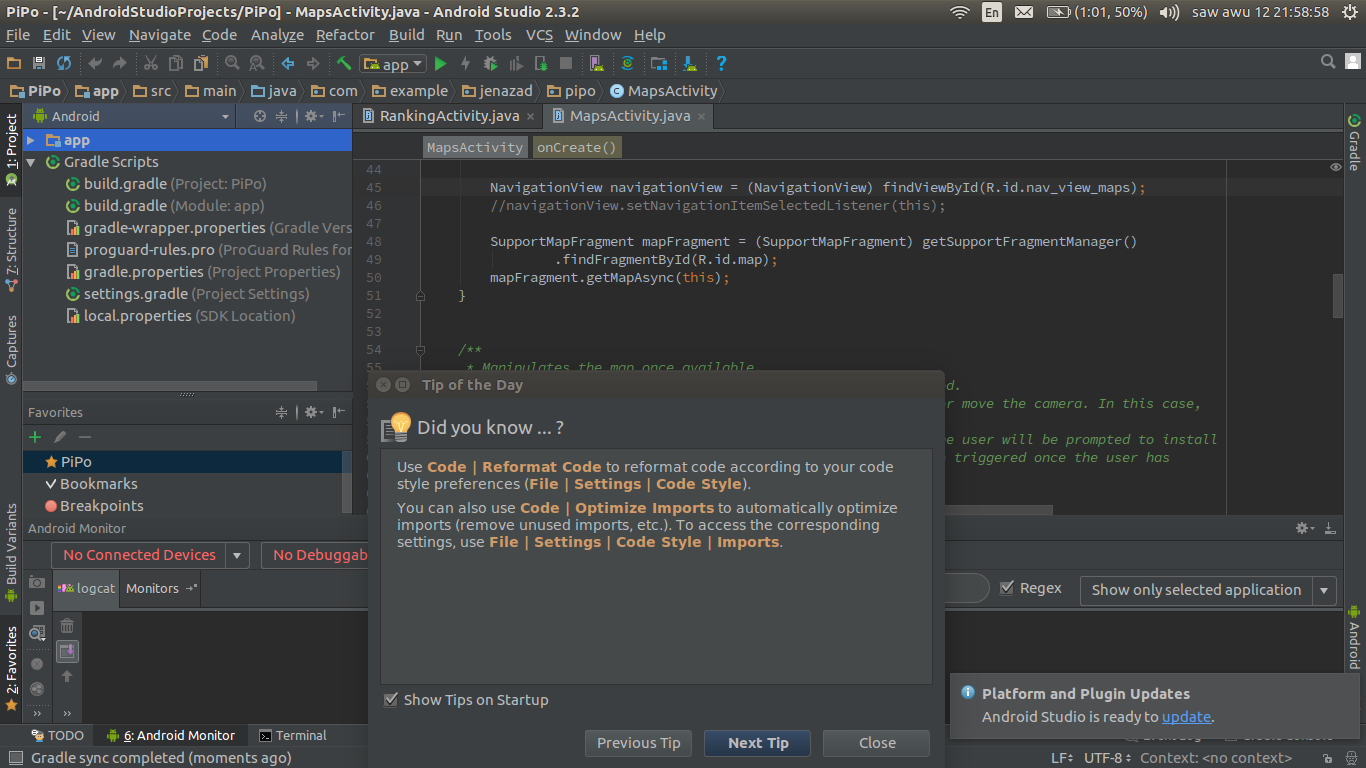Screen dimensions: 1366x768
Task: Open the No Connected Devices dropdown arrow
Action: tap(237, 555)
